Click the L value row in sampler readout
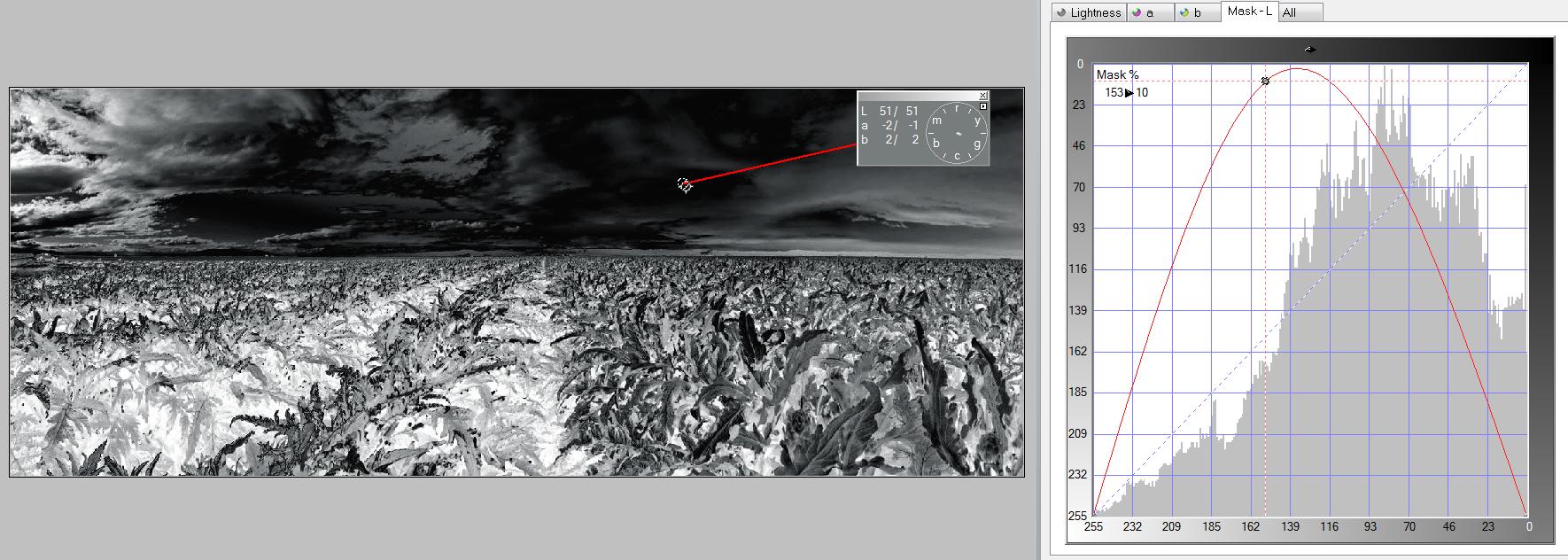 pyautogui.click(x=890, y=111)
